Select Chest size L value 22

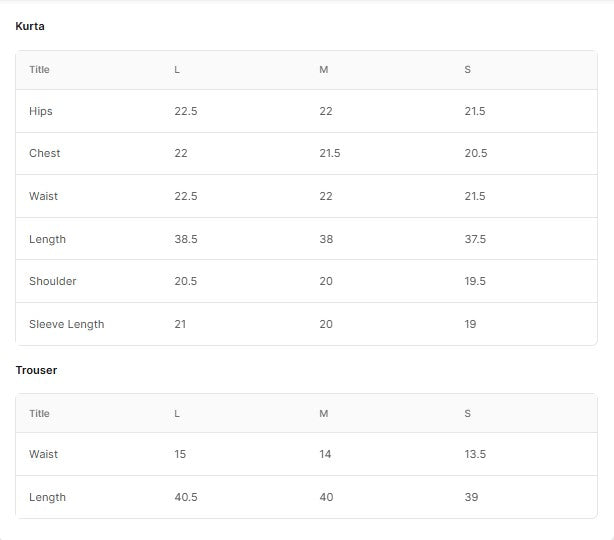(181, 153)
